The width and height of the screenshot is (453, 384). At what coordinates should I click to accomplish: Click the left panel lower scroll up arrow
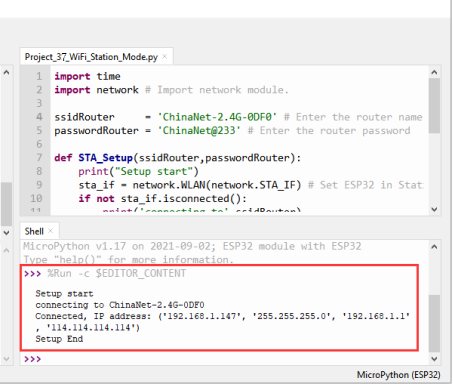(6, 250)
